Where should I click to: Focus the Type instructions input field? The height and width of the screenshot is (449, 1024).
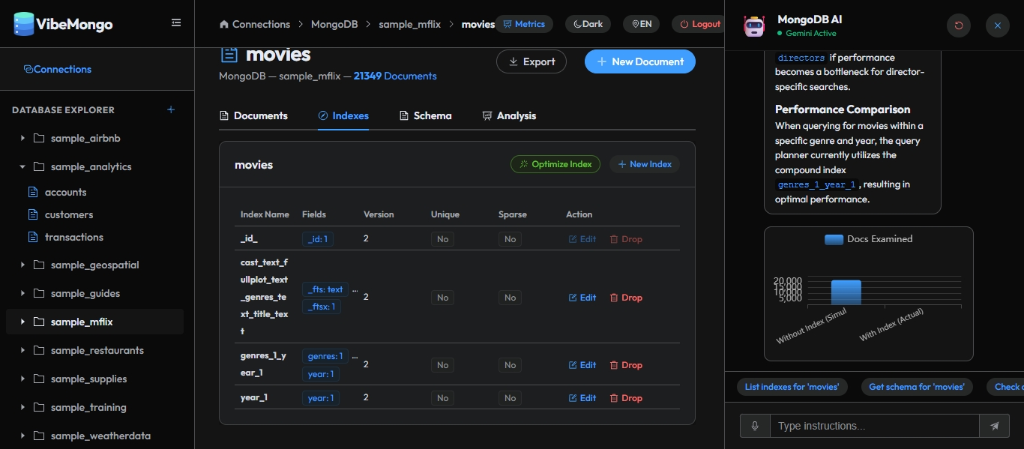[x=875, y=426]
